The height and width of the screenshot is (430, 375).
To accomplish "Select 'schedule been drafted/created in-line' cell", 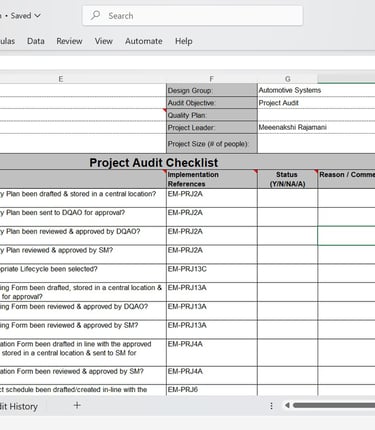I will (83, 390).
